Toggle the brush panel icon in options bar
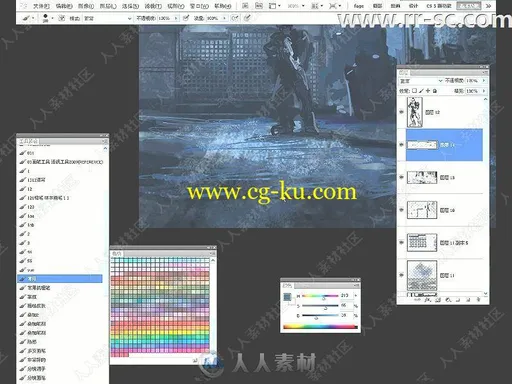The height and width of the screenshot is (384, 512). click(x=61, y=18)
